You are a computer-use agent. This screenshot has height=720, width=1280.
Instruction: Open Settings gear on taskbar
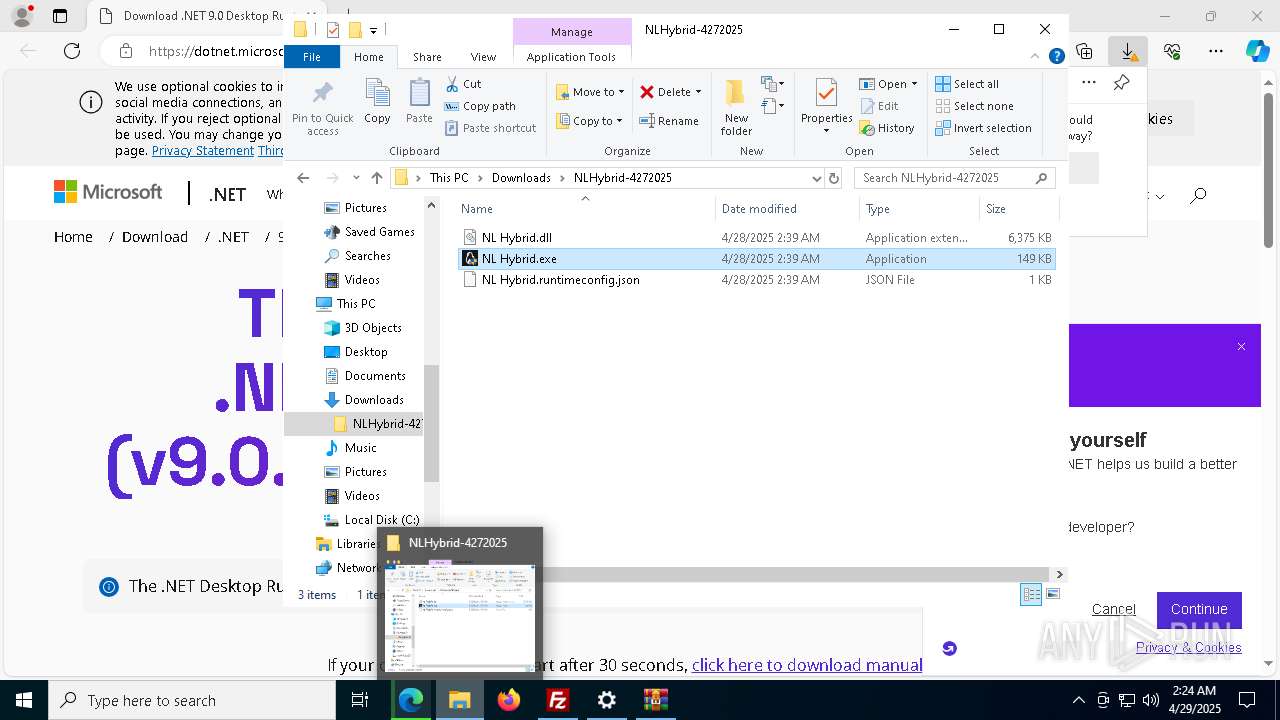pos(607,700)
